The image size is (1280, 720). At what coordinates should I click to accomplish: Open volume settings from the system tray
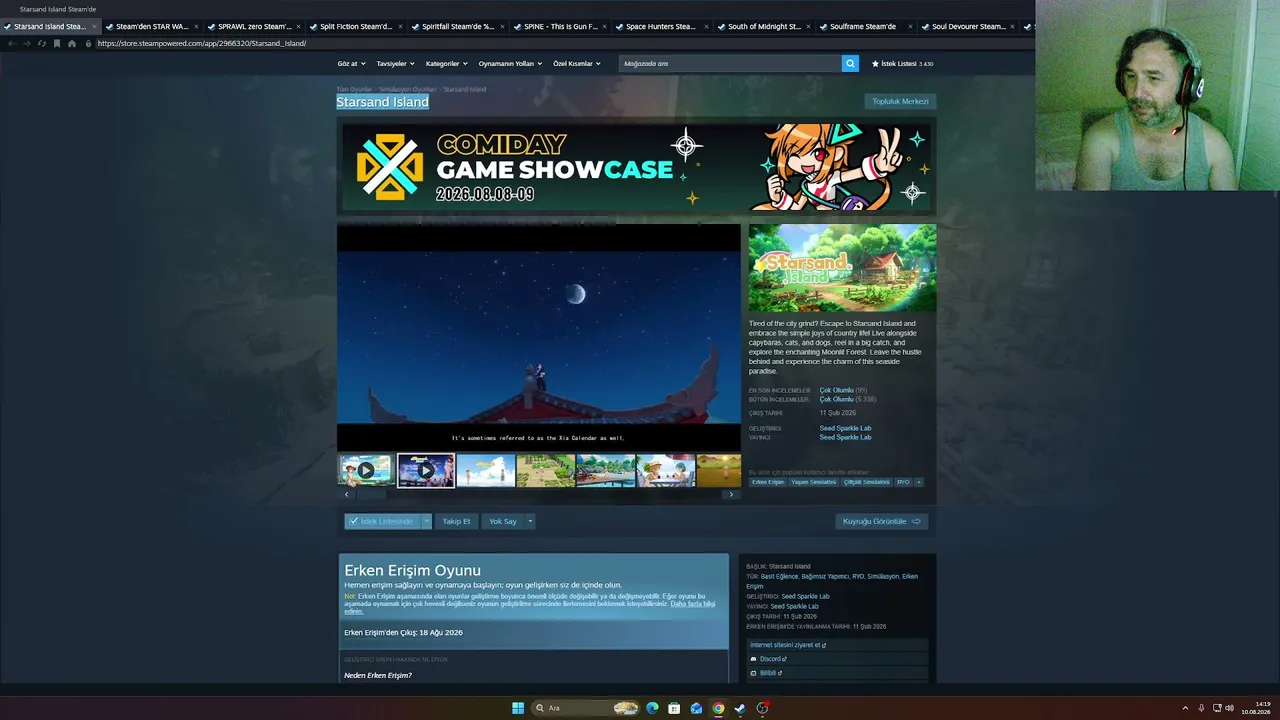[x=1229, y=708]
